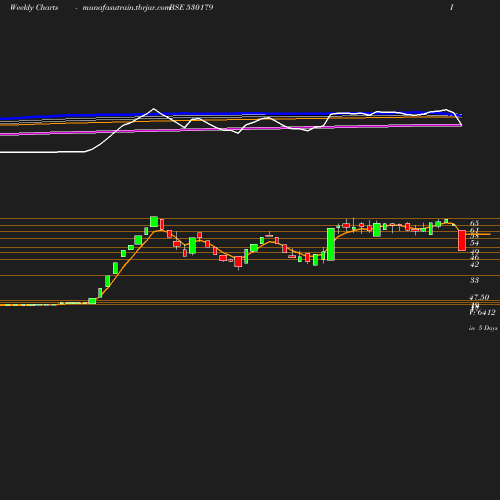The height and width of the screenshot is (500, 500).
Task: Click the "BSE 530179" stock code label
Action: point(192,8)
